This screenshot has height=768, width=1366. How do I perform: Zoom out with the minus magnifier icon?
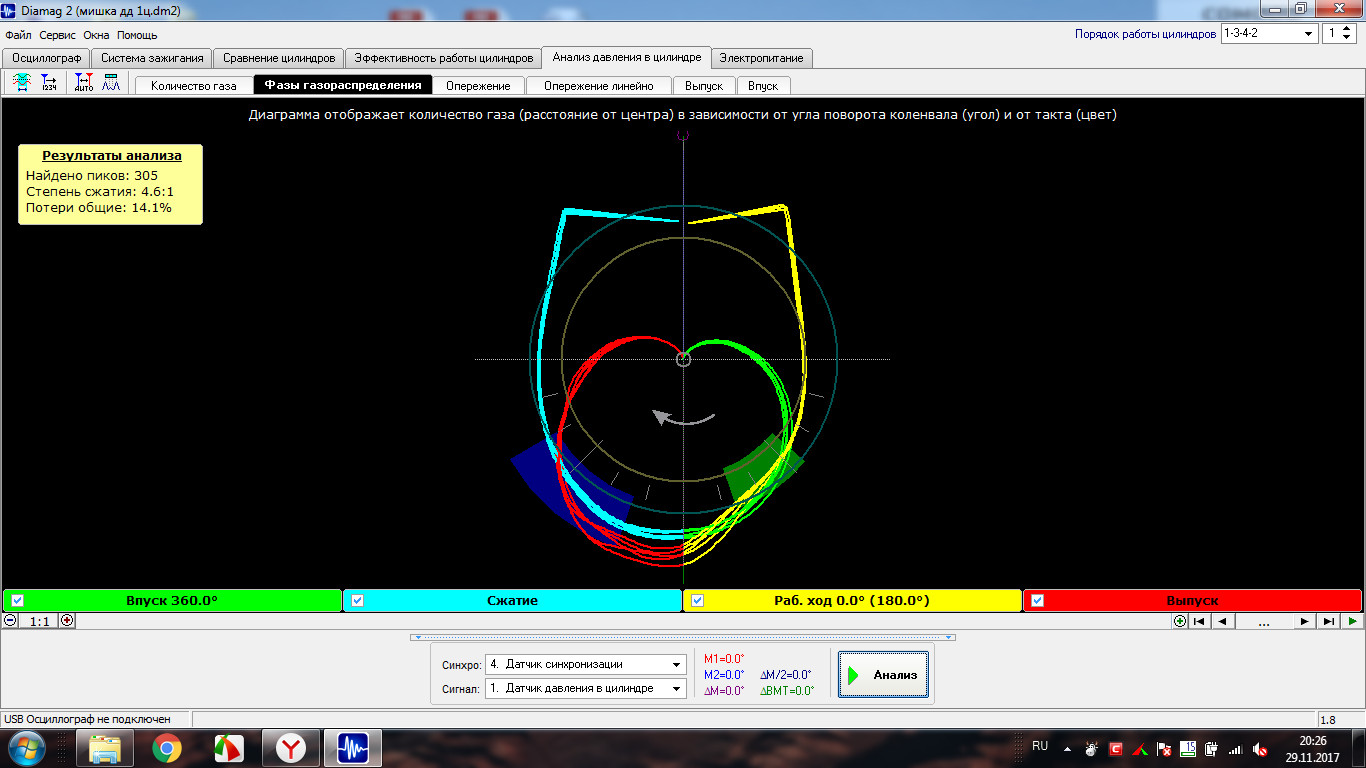point(10,620)
